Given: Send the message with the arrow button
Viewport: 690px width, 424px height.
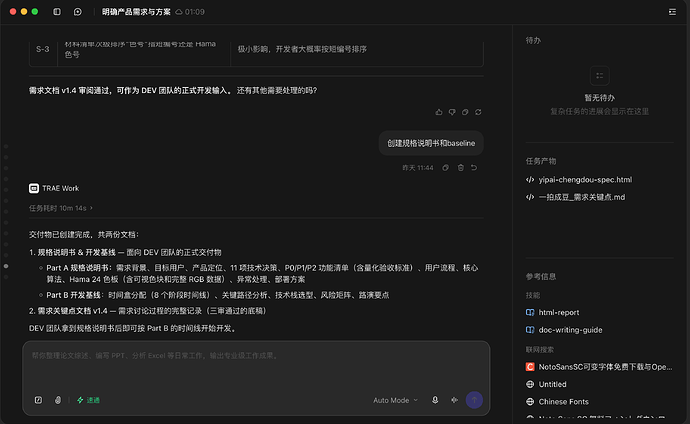Looking at the screenshot, I should click(x=474, y=400).
